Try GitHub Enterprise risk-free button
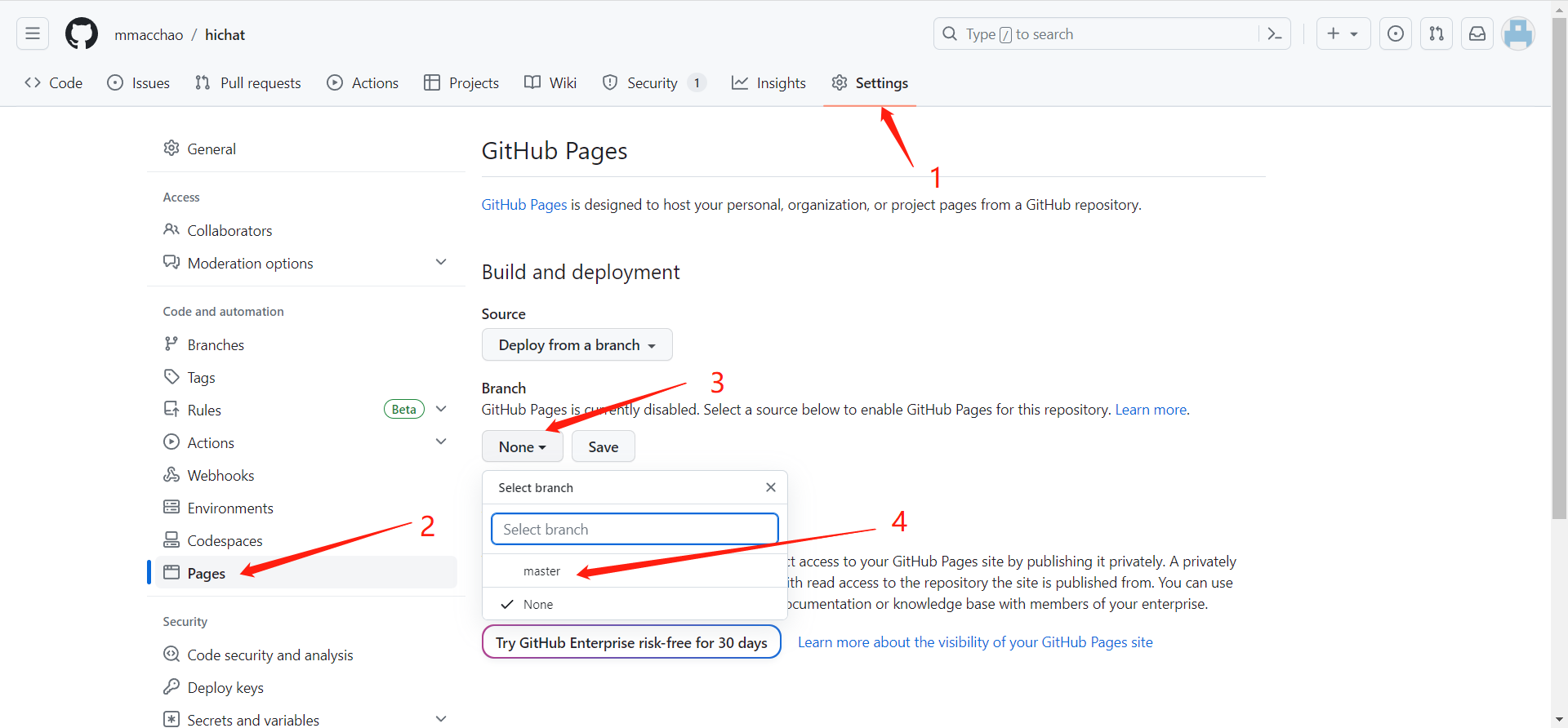The image size is (1568, 728). click(x=631, y=642)
